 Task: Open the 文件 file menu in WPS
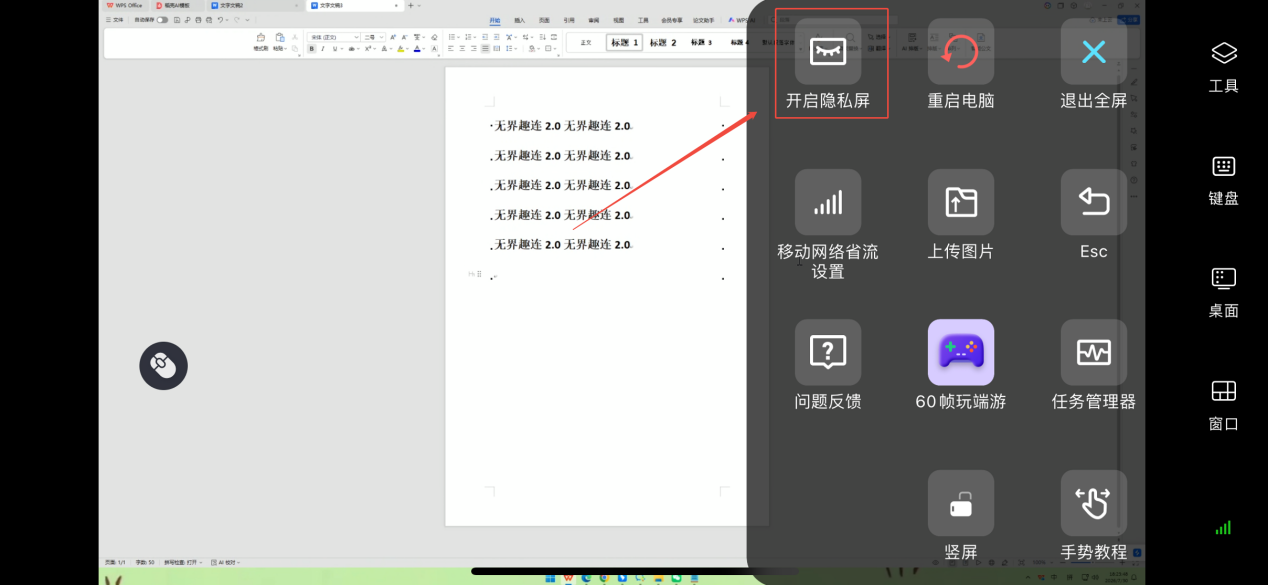tap(114, 20)
